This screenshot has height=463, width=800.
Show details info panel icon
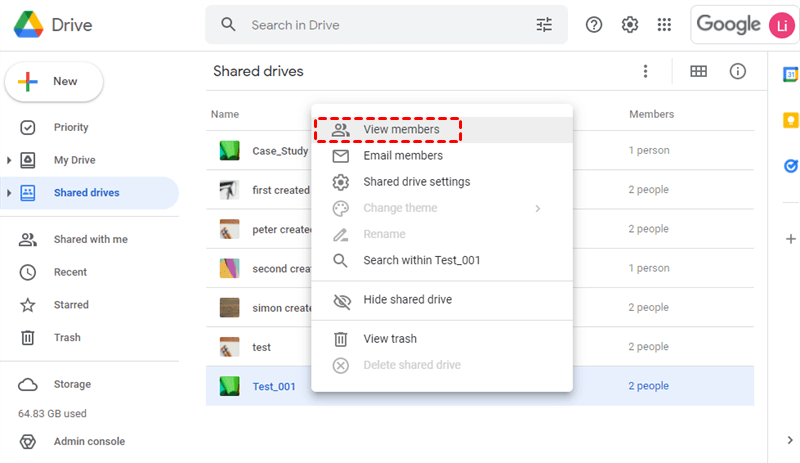738,71
